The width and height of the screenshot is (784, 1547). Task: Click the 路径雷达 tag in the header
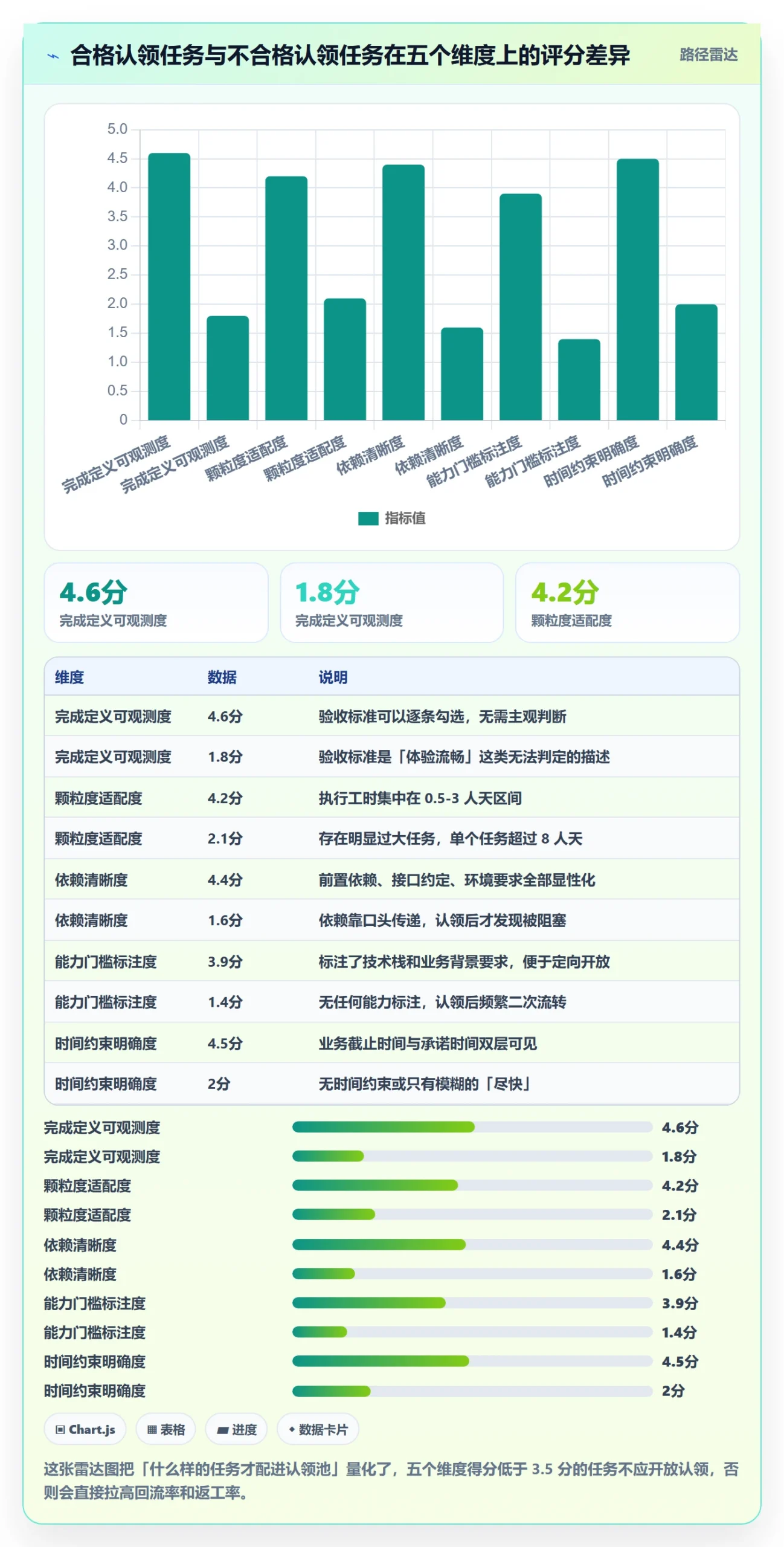tap(708, 55)
